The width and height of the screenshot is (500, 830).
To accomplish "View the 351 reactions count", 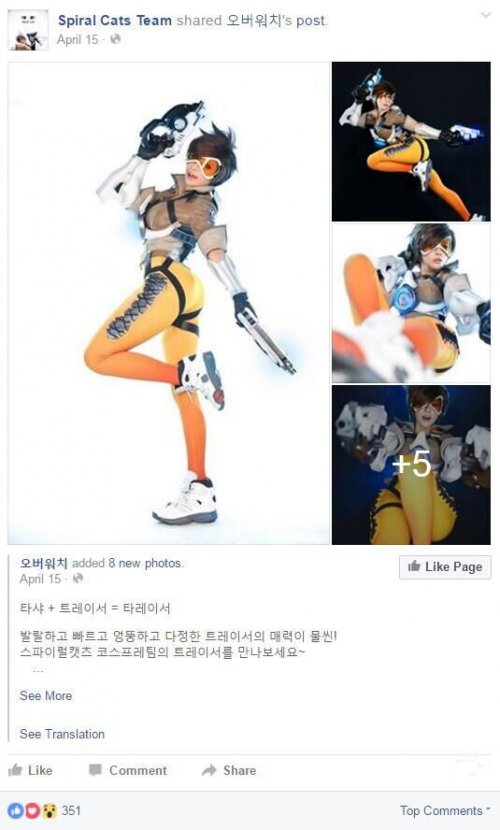I will 71,810.
